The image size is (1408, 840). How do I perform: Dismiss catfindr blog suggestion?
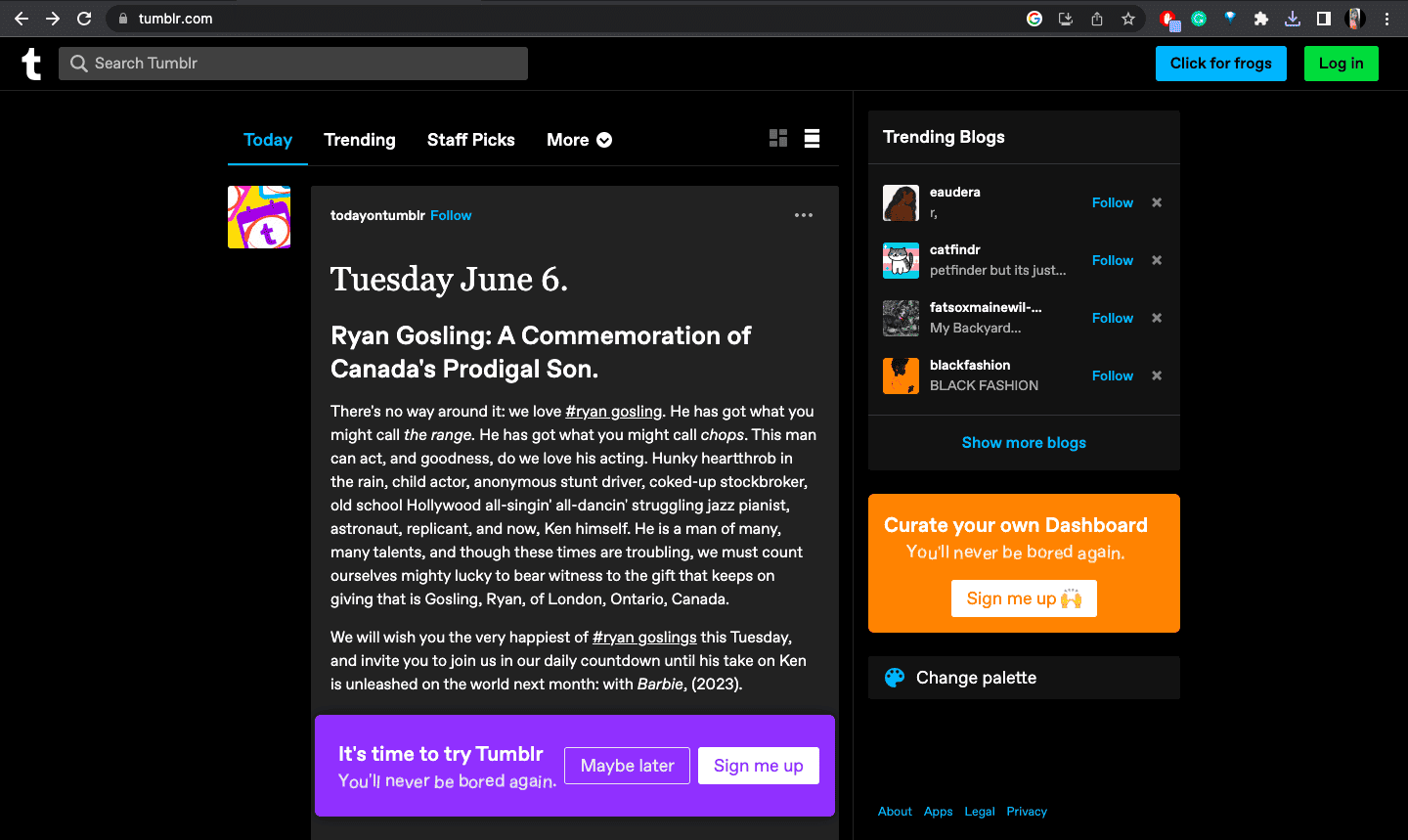[x=1157, y=260]
